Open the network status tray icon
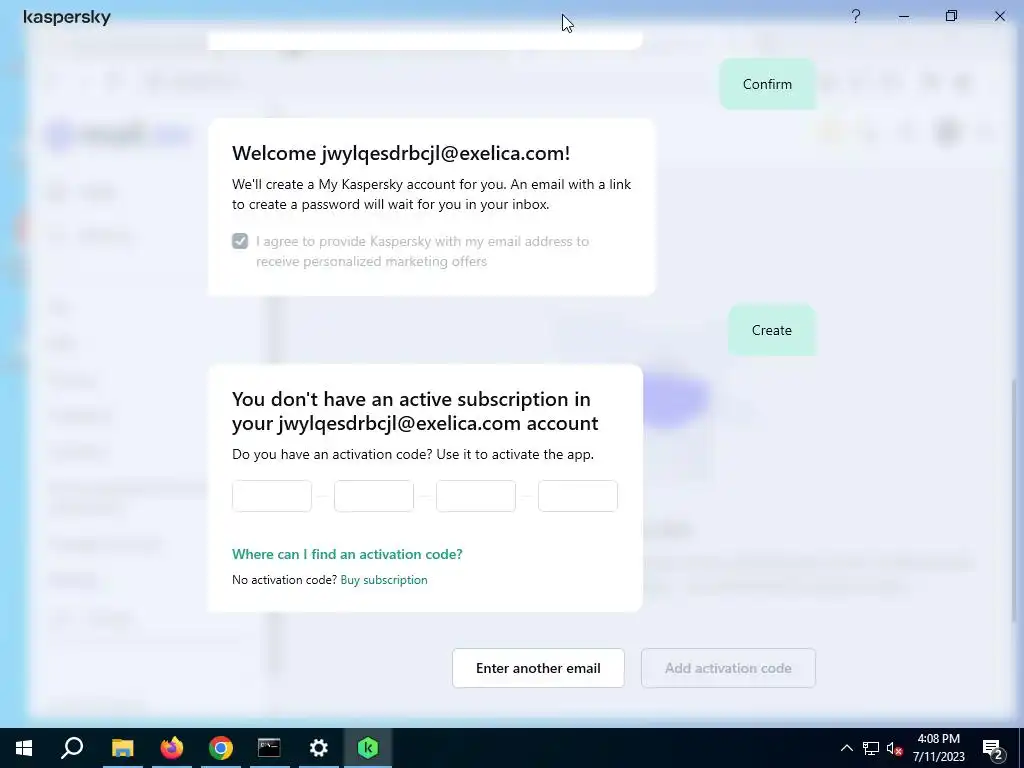 [x=871, y=748]
